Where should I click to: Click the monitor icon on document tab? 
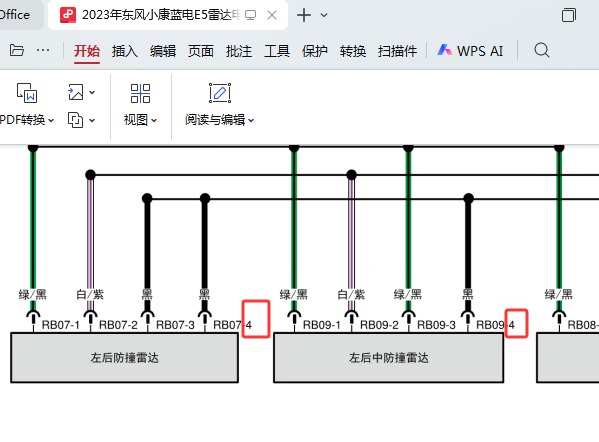251,15
